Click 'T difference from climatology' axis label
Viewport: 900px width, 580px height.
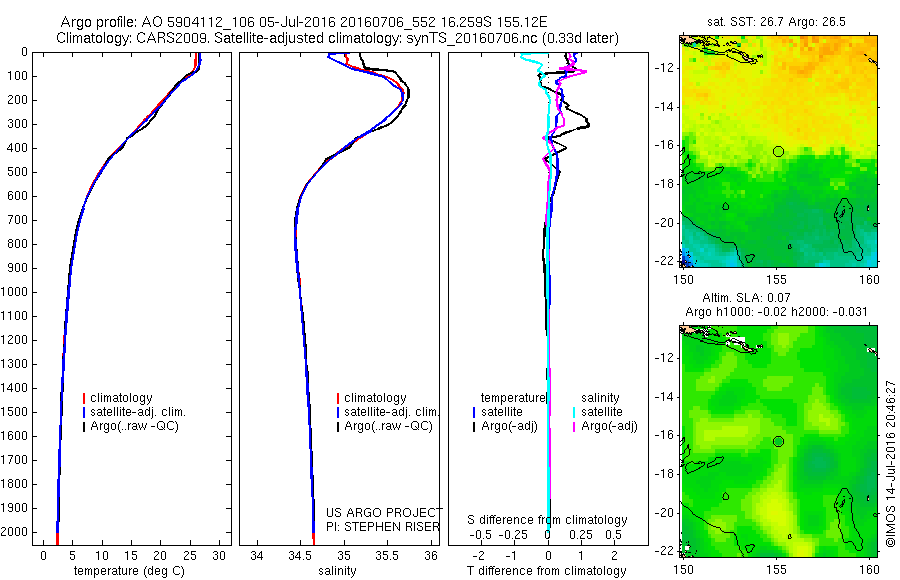point(546,571)
